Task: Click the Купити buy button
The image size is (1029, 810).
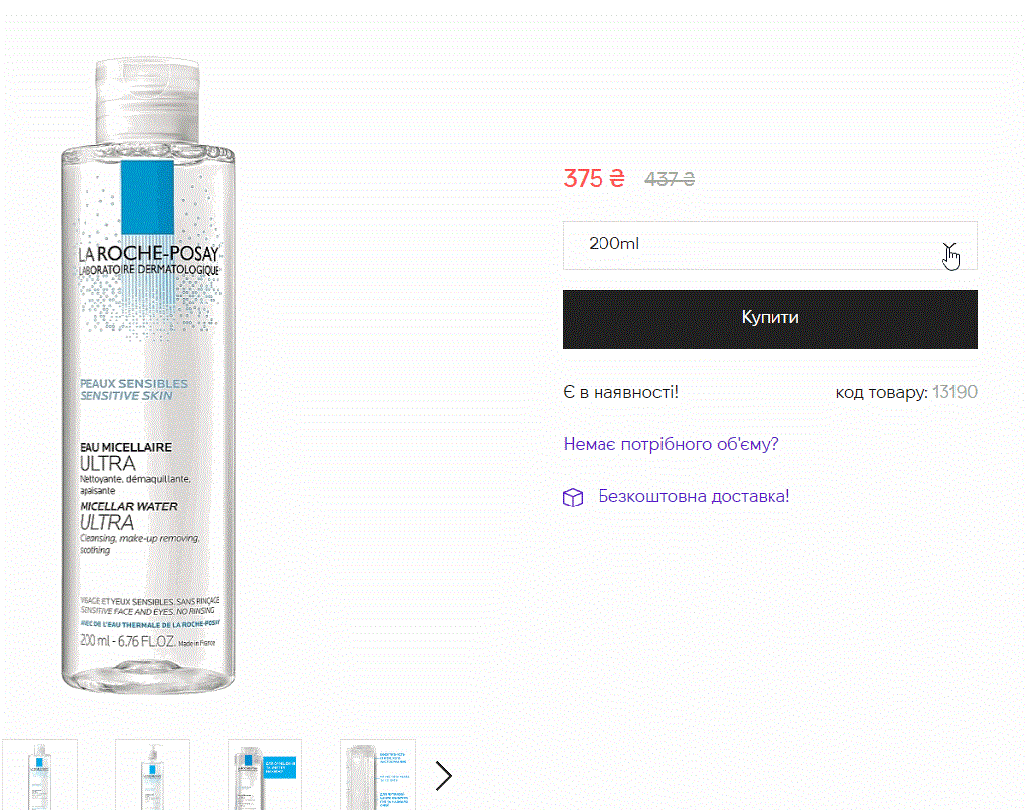Action: (770, 319)
